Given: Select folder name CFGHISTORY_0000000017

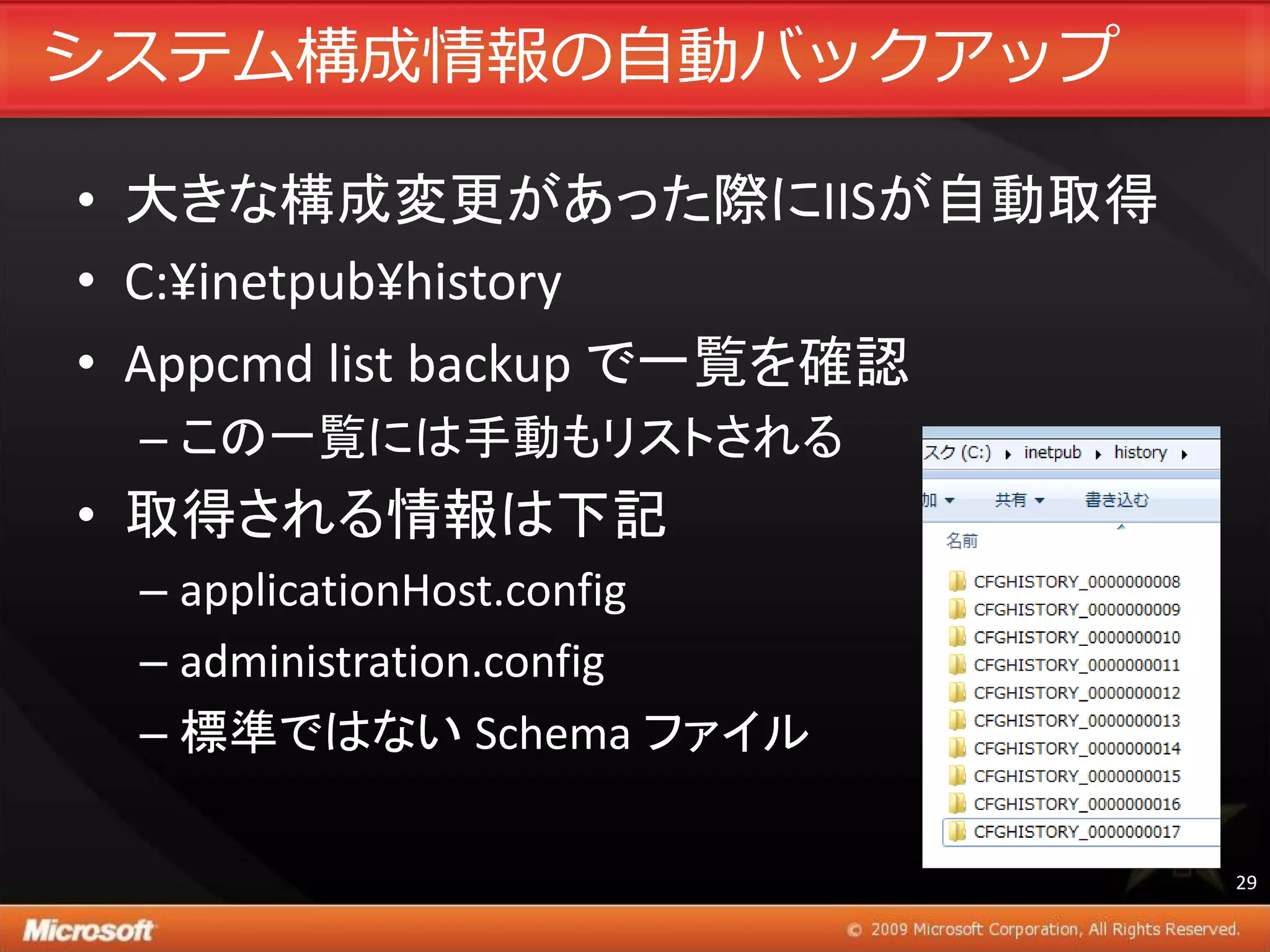Looking at the screenshot, I should (1077, 831).
